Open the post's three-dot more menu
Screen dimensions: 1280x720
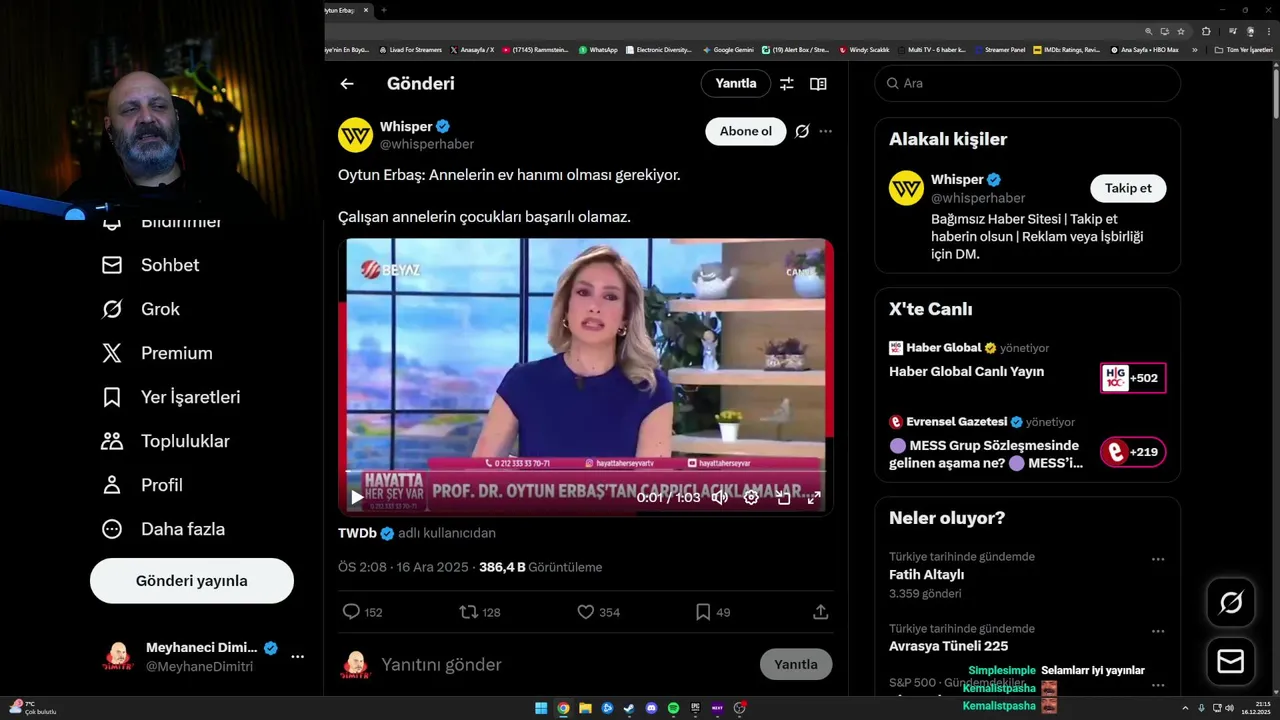[825, 131]
